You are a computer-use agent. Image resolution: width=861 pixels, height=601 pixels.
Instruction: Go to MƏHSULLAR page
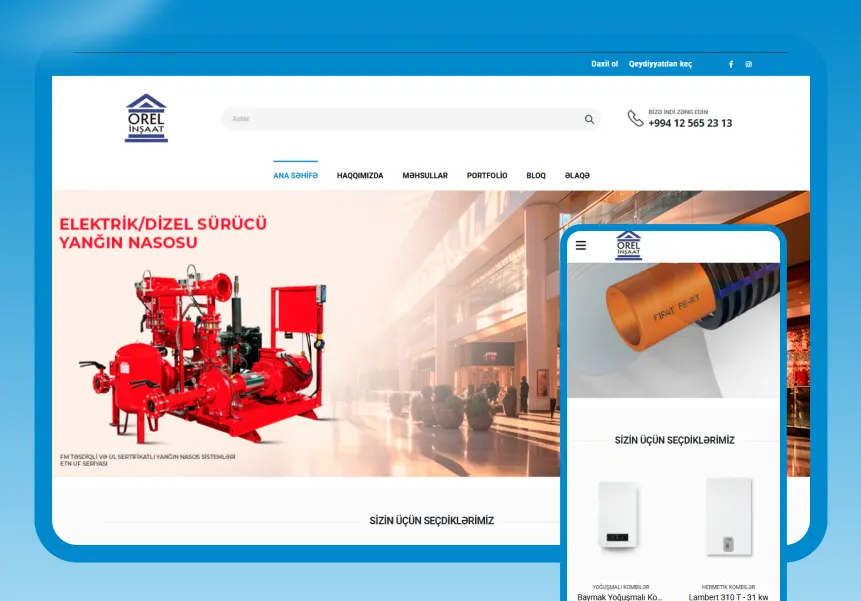coord(425,175)
